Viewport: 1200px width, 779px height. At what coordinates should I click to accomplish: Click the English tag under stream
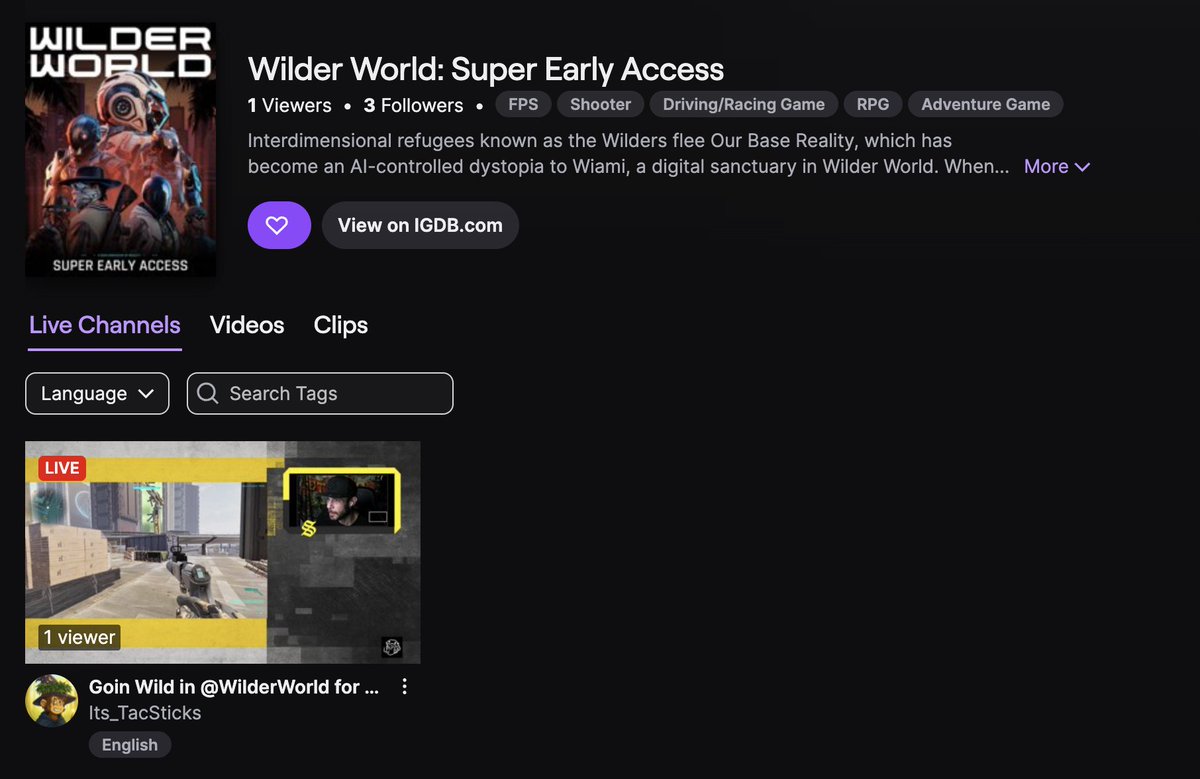click(130, 745)
